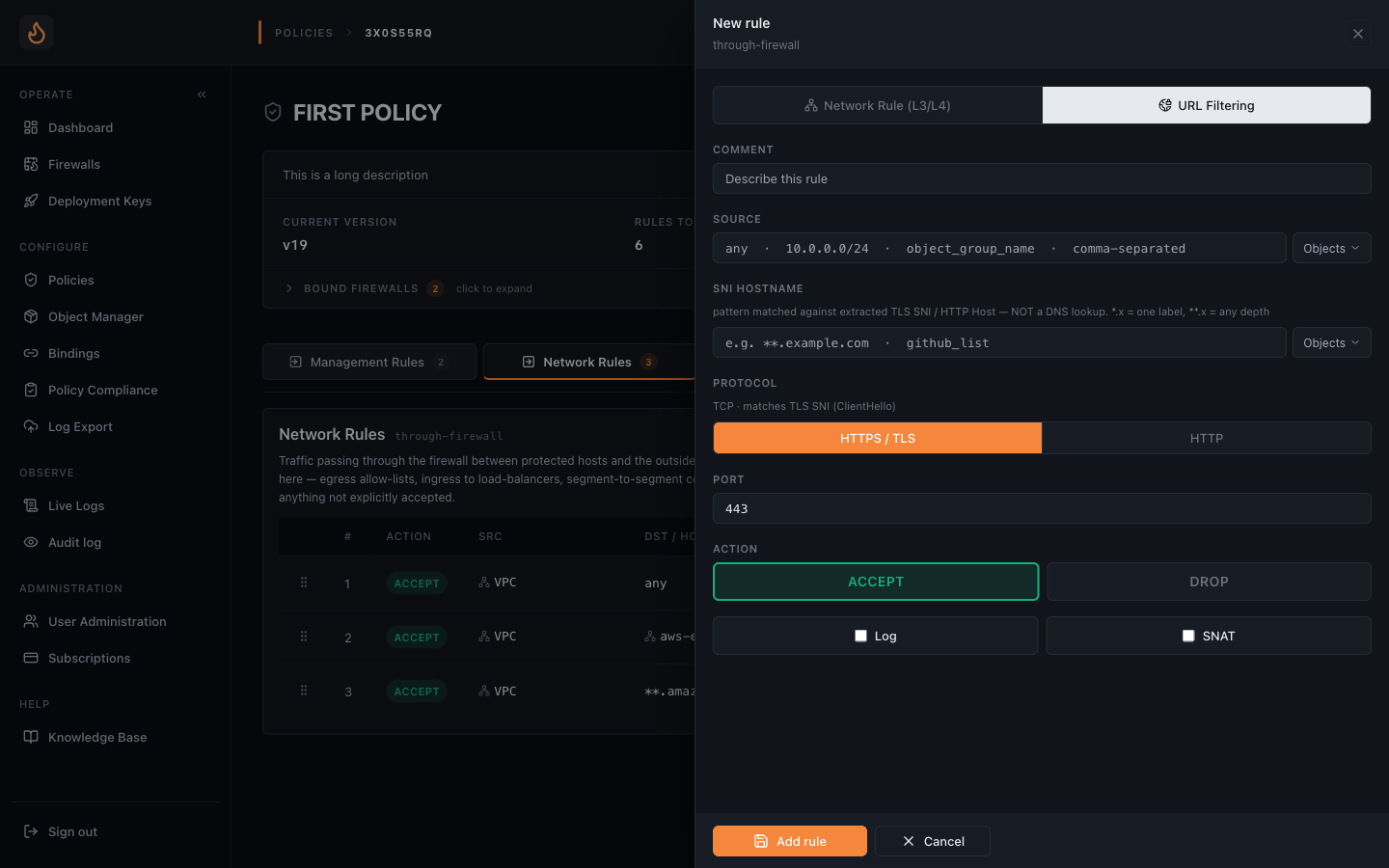Click the X icon on Cancel button
This screenshot has width=1389, height=868.
pos(909,841)
